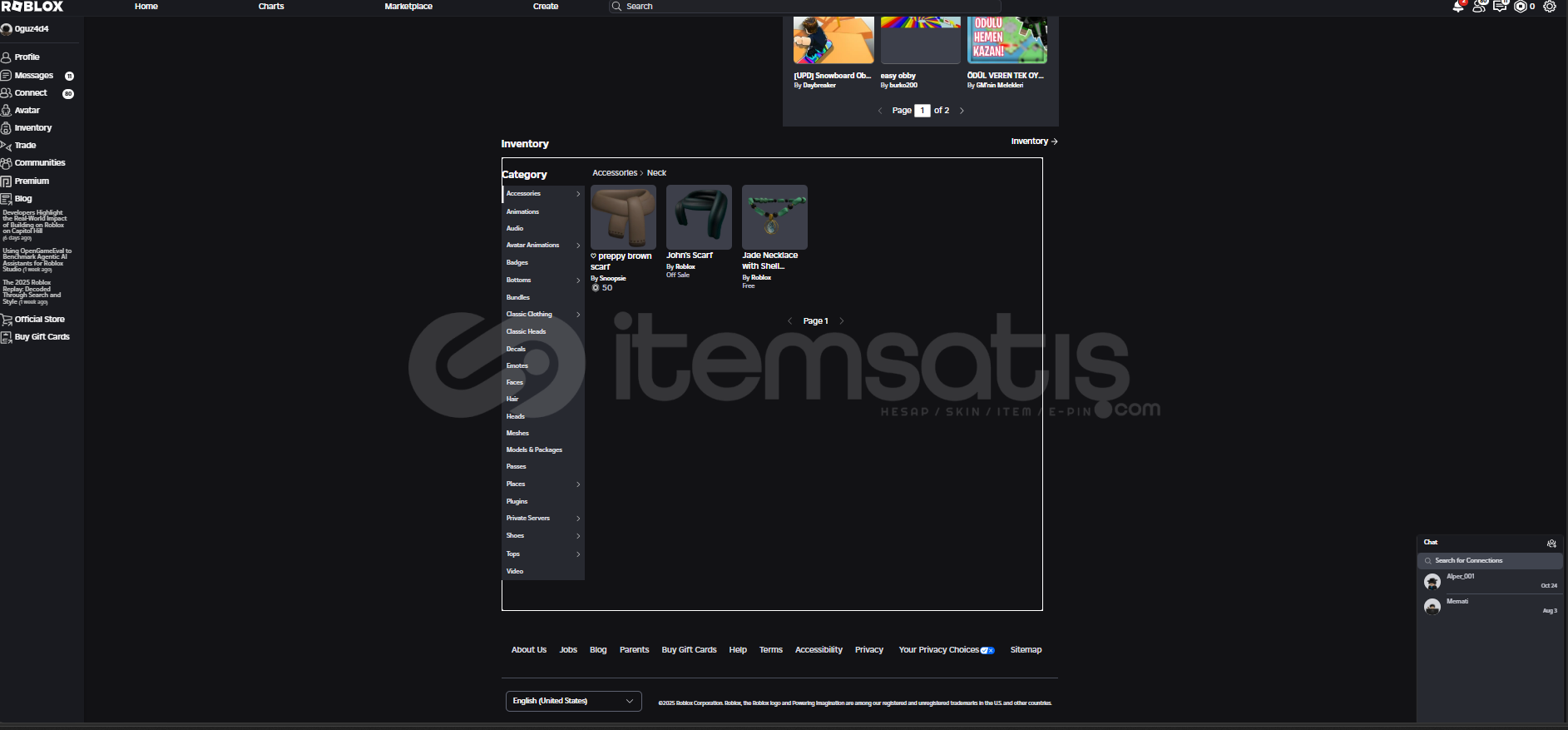
Task: Follow the Inventory arrow link
Action: point(1034,142)
